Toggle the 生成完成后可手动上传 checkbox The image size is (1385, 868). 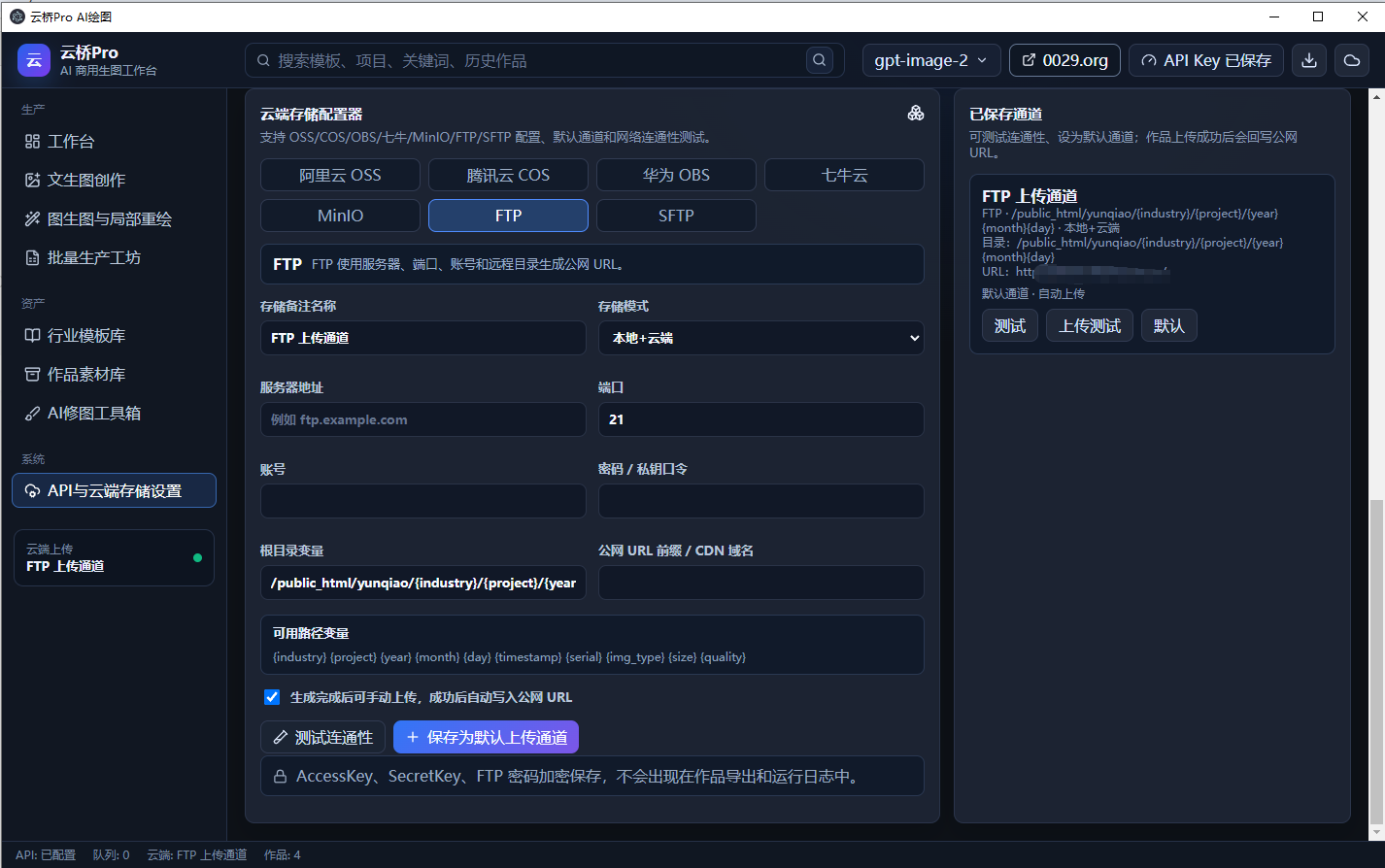click(272, 697)
